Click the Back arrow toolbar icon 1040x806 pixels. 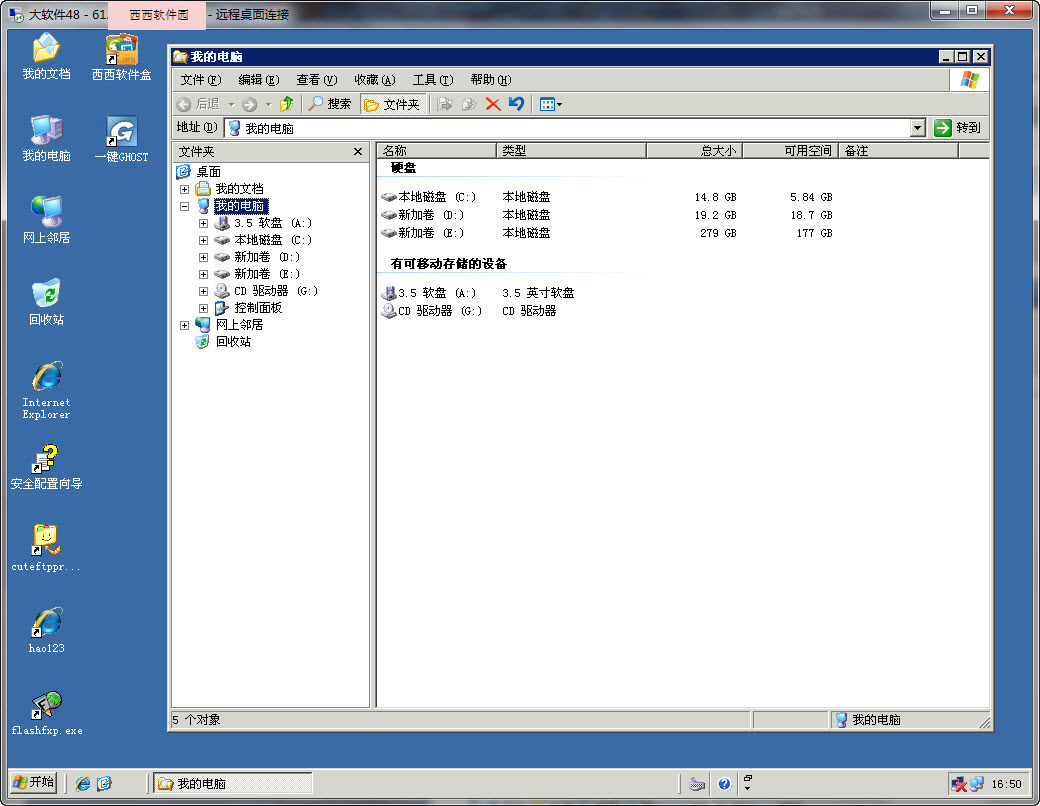pyautogui.click(x=184, y=104)
